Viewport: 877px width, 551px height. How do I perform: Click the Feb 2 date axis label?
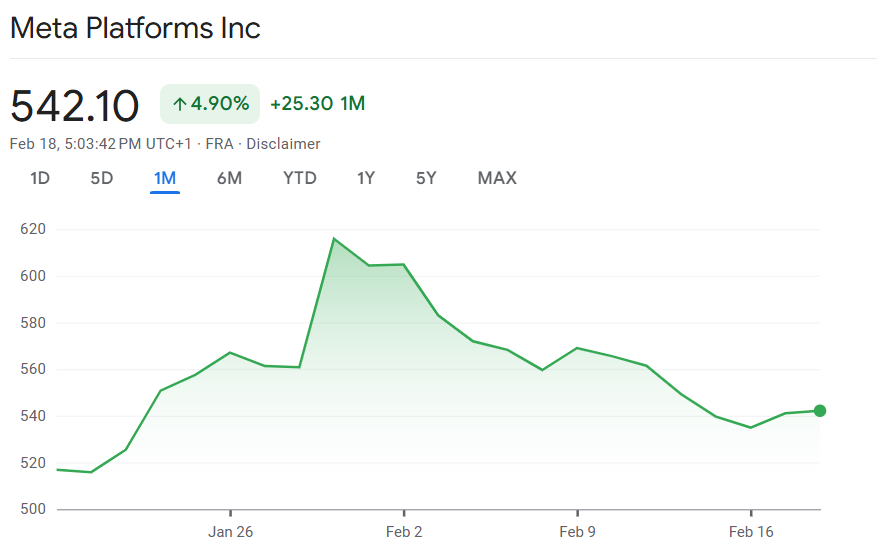pyautogui.click(x=404, y=532)
